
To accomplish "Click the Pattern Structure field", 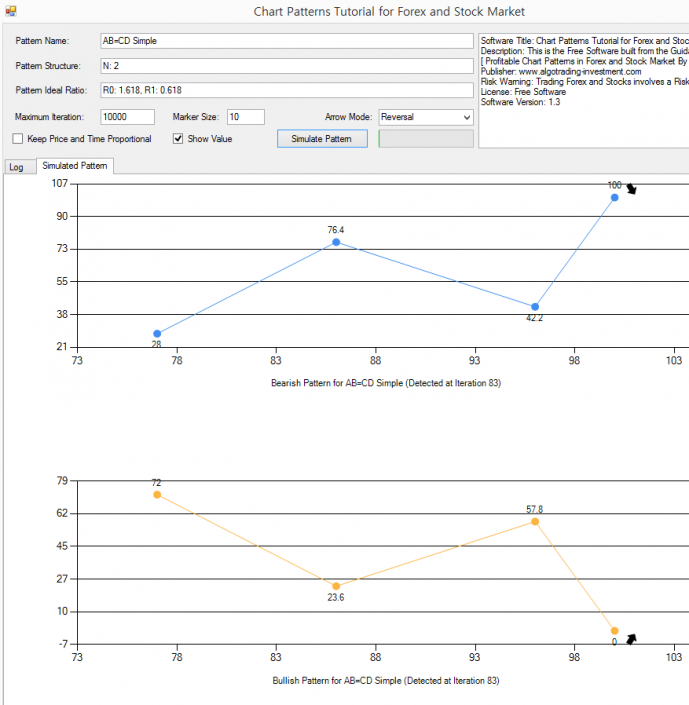I will 287,66.
